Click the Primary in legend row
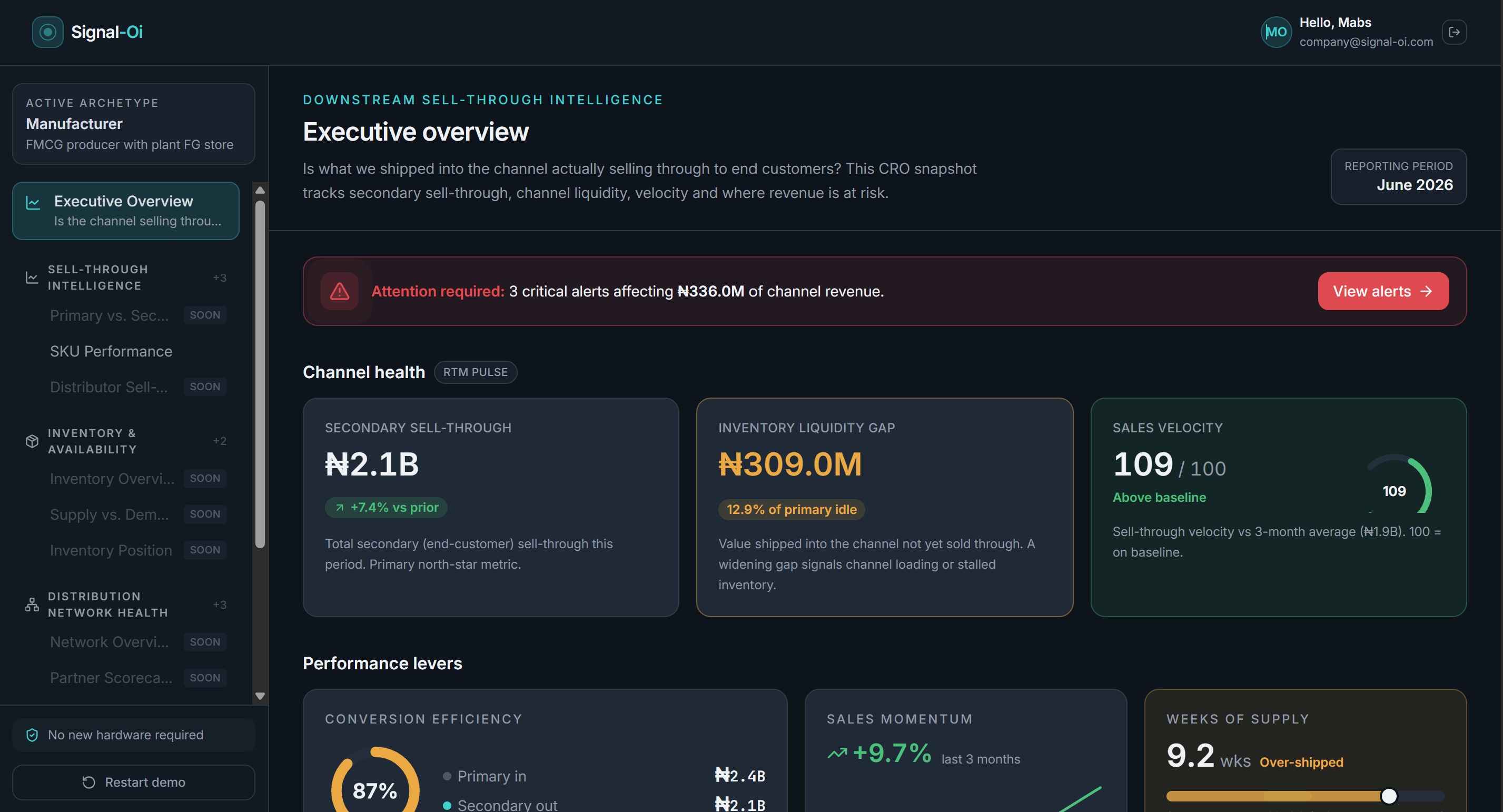 (x=604, y=776)
